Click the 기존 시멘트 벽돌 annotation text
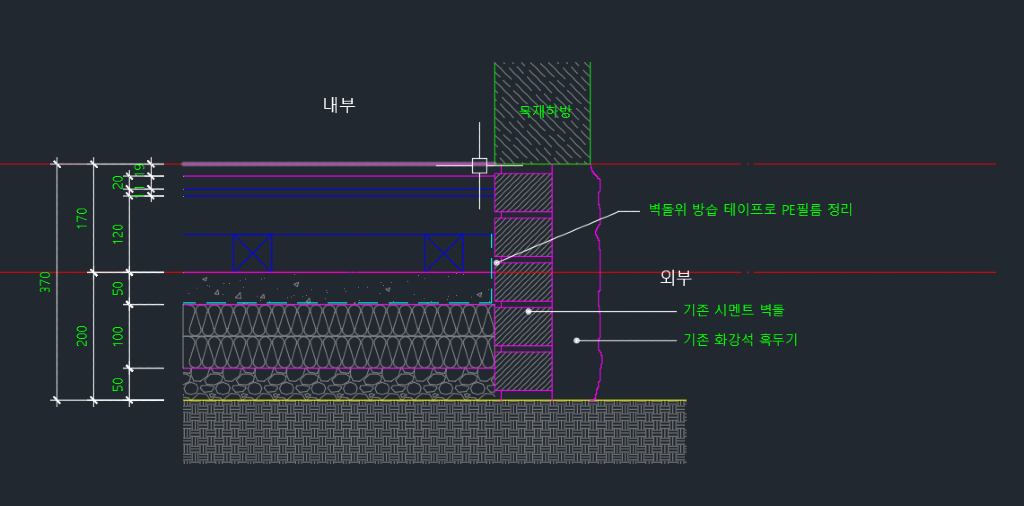This screenshot has width=1024, height=506. (733, 311)
